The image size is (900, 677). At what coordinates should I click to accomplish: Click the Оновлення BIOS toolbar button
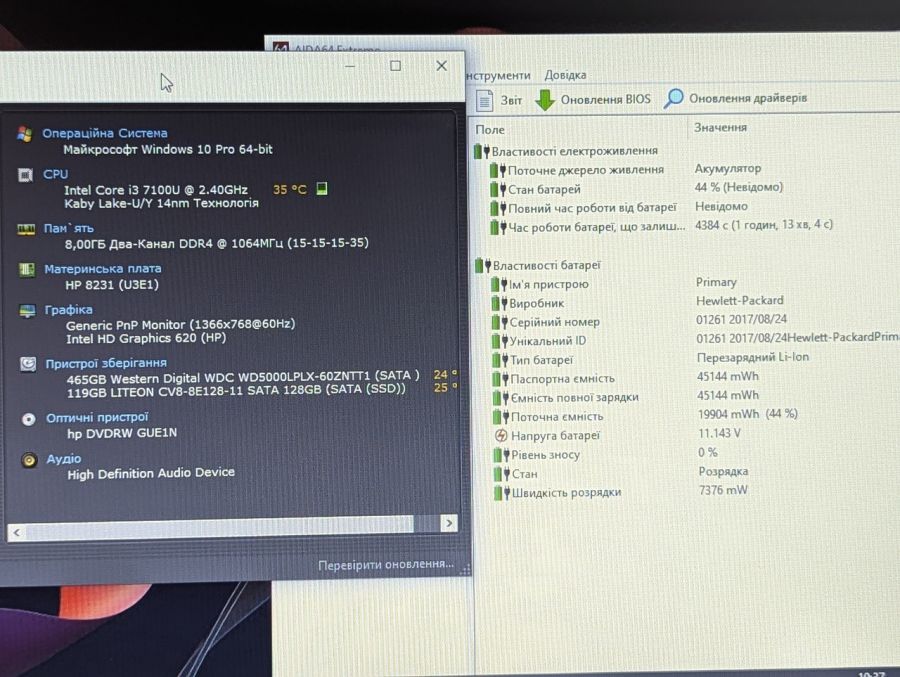click(593, 99)
